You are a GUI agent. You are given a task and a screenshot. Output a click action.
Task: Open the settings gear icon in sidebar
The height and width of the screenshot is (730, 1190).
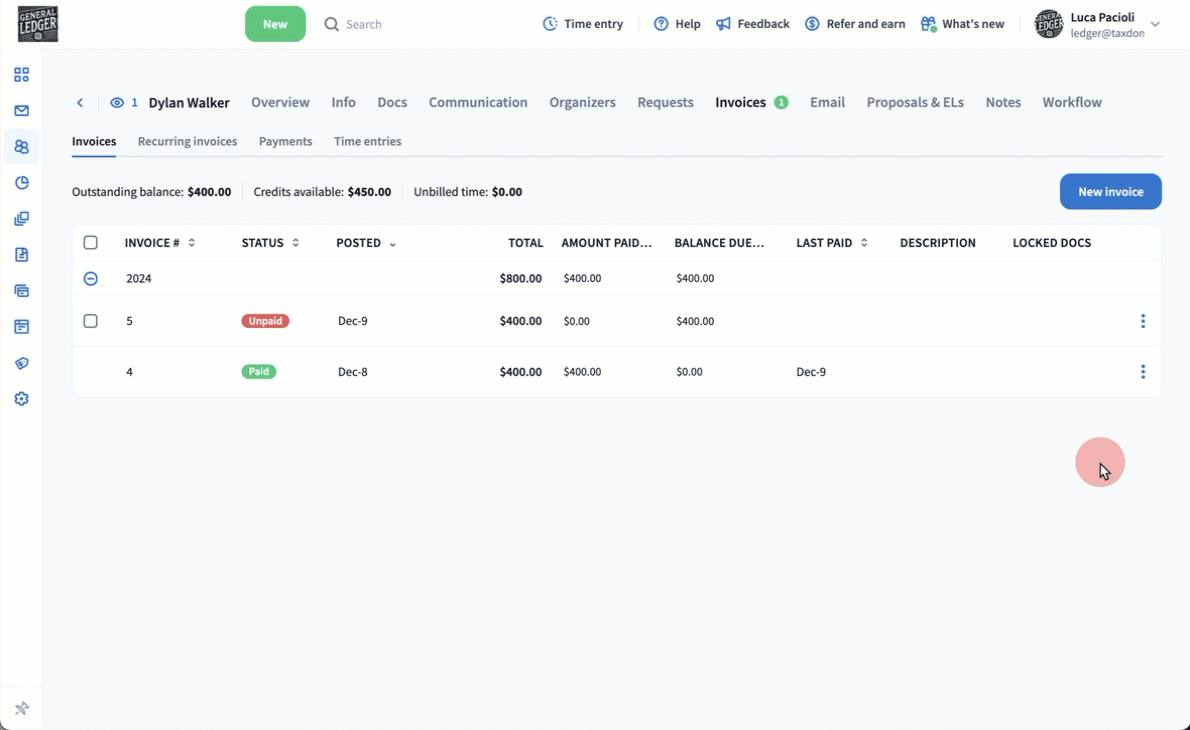tap(21, 399)
